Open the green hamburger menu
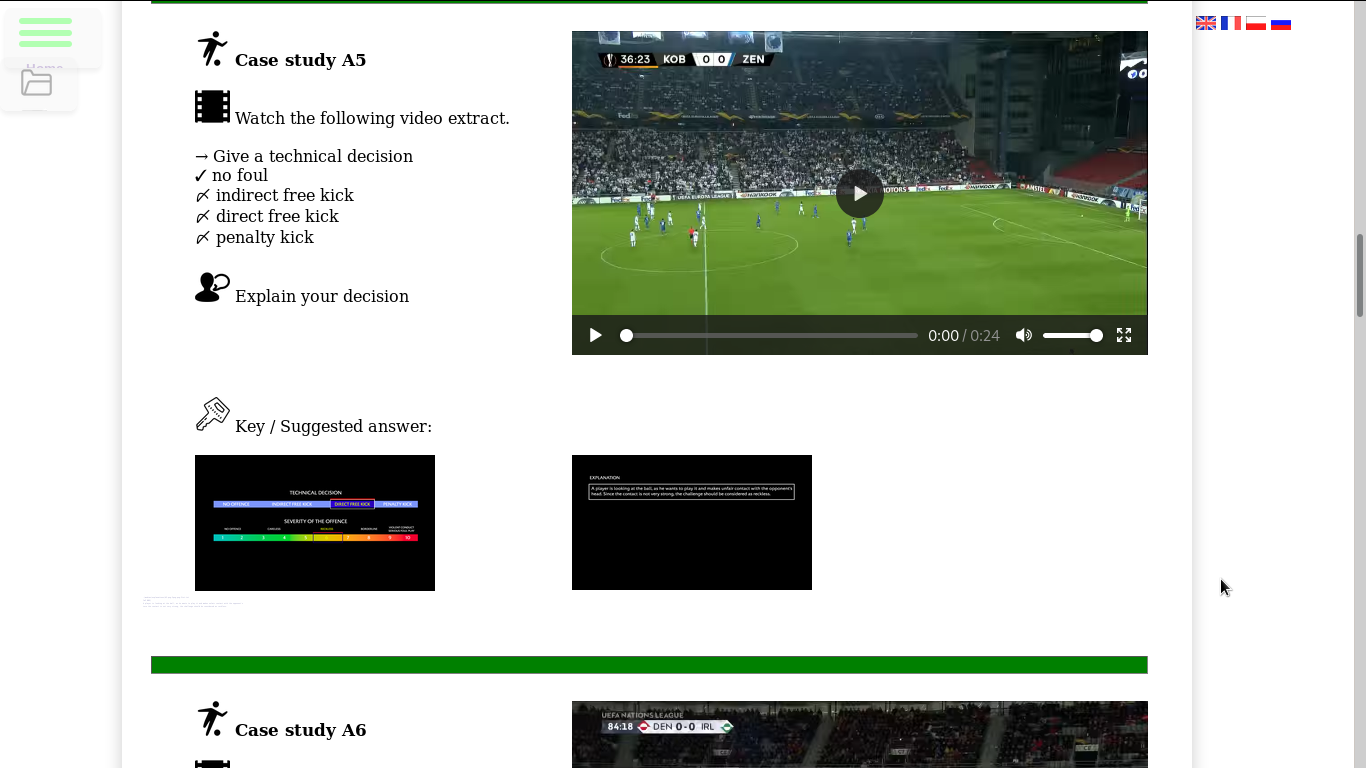The height and width of the screenshot is (768, 1366). tap(45, 33)
